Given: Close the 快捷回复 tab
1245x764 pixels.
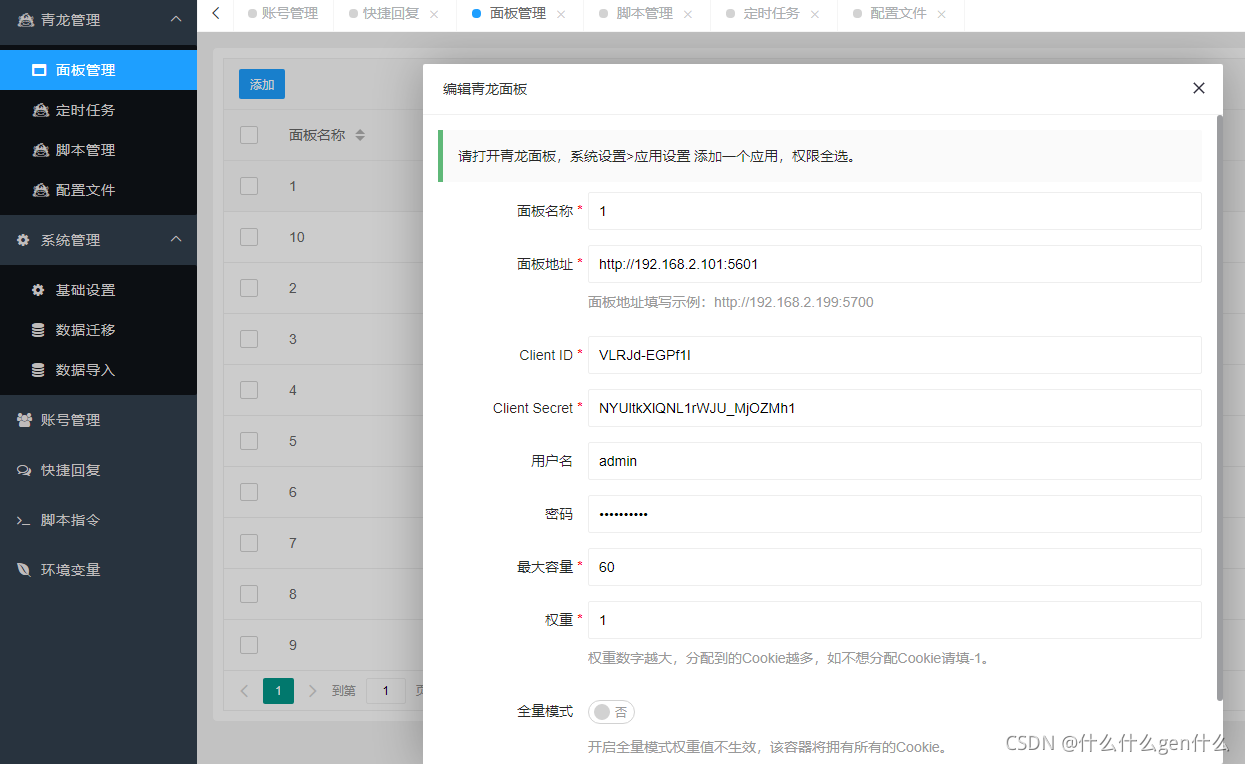Looking at the screenshot, I should tap(433, 14).
